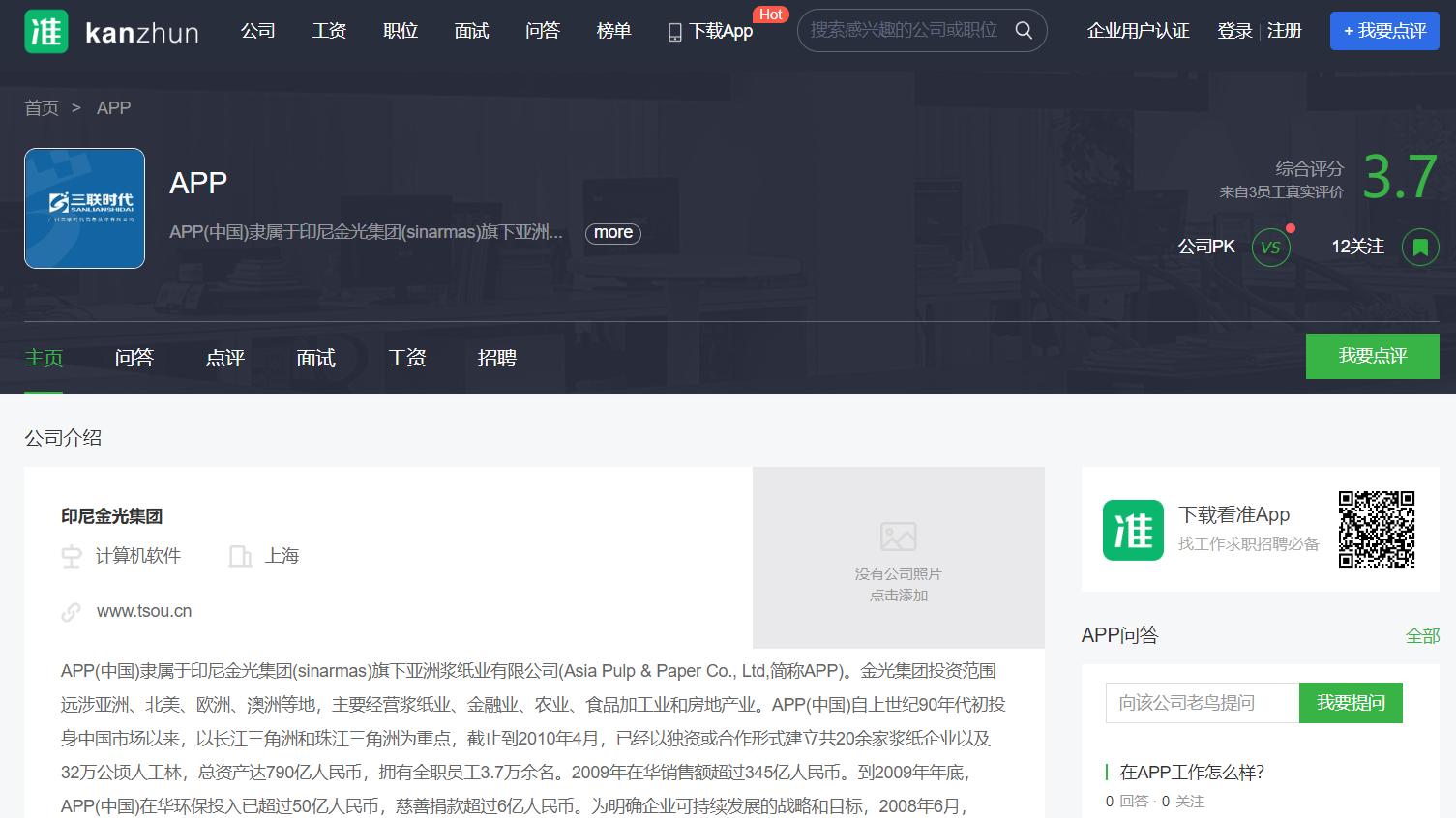Click the bookmark icon next to 12关注

point(1419,247)
